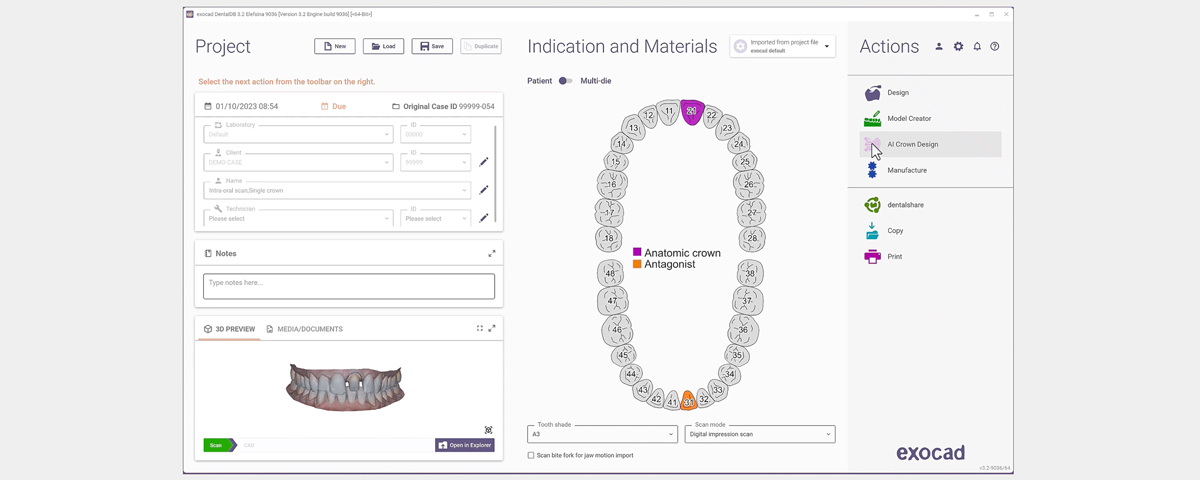Edit Name with pencil icon
The height and width of the screenshot is (480, 1200).
tap(484, 190)
